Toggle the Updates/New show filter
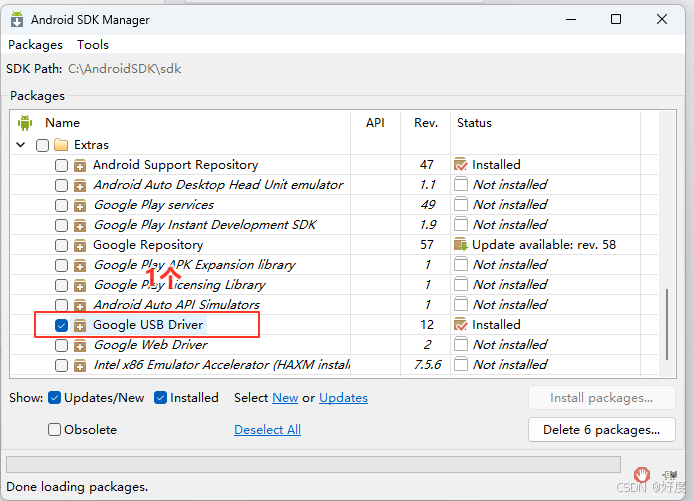 54,398
